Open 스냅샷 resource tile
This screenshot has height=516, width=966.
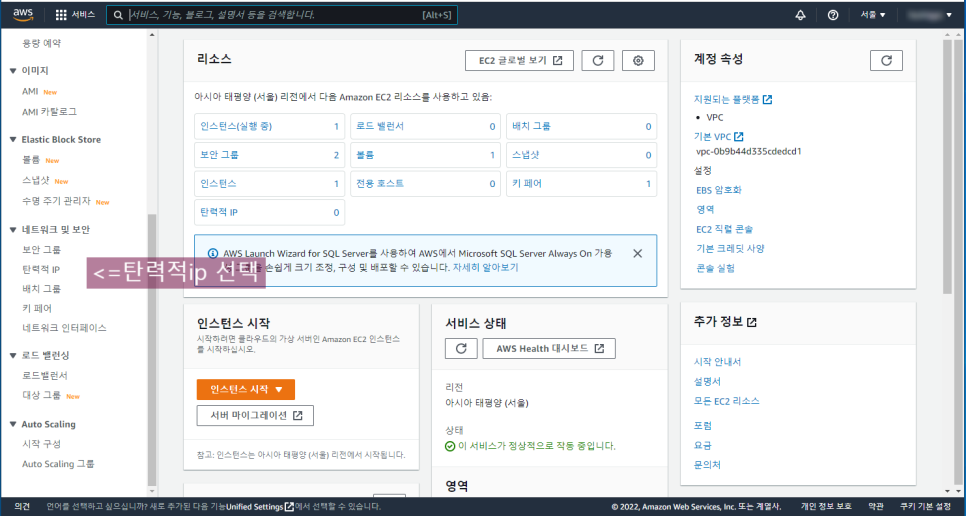coord(581,155)
